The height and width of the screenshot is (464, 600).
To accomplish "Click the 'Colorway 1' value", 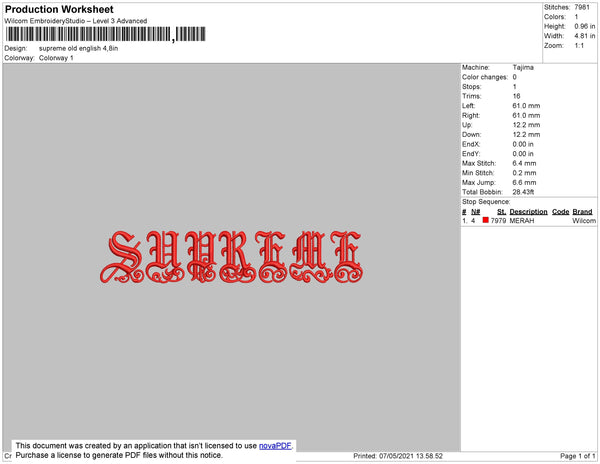I will coord(56,58).
